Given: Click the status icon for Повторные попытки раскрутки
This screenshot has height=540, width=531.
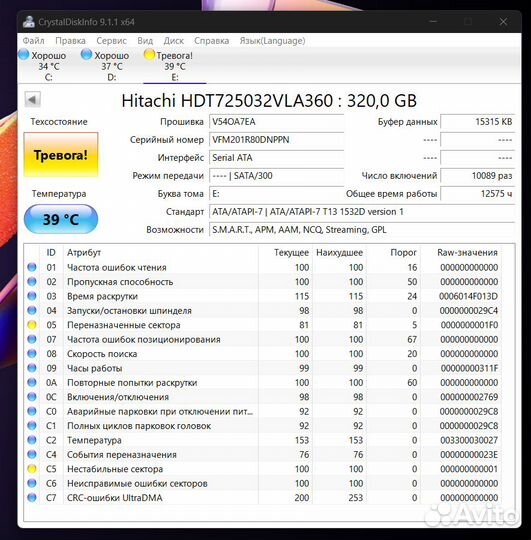Looking at the screenshot, I should [32, 382].
